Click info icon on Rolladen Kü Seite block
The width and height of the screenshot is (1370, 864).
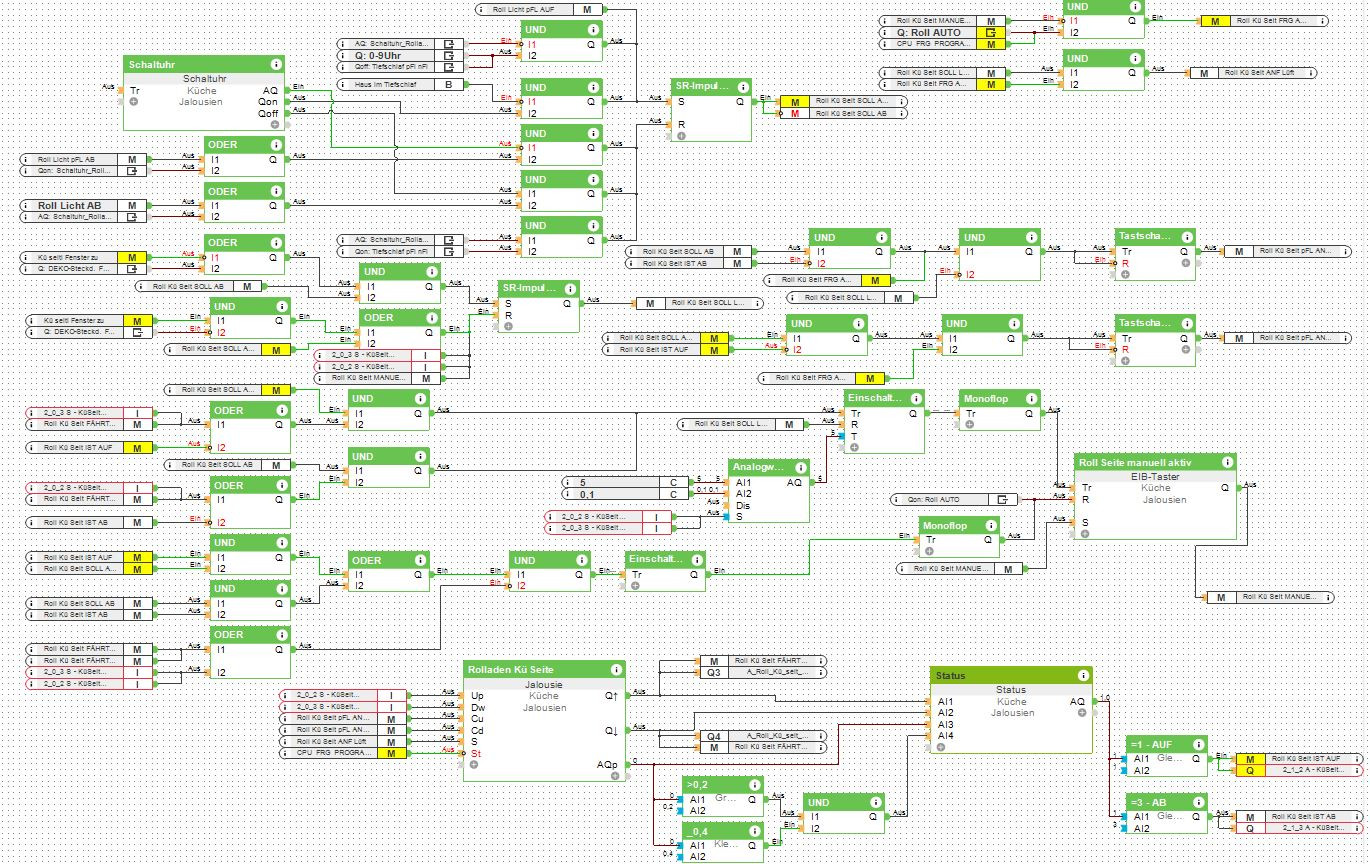[x=617, y=669]
